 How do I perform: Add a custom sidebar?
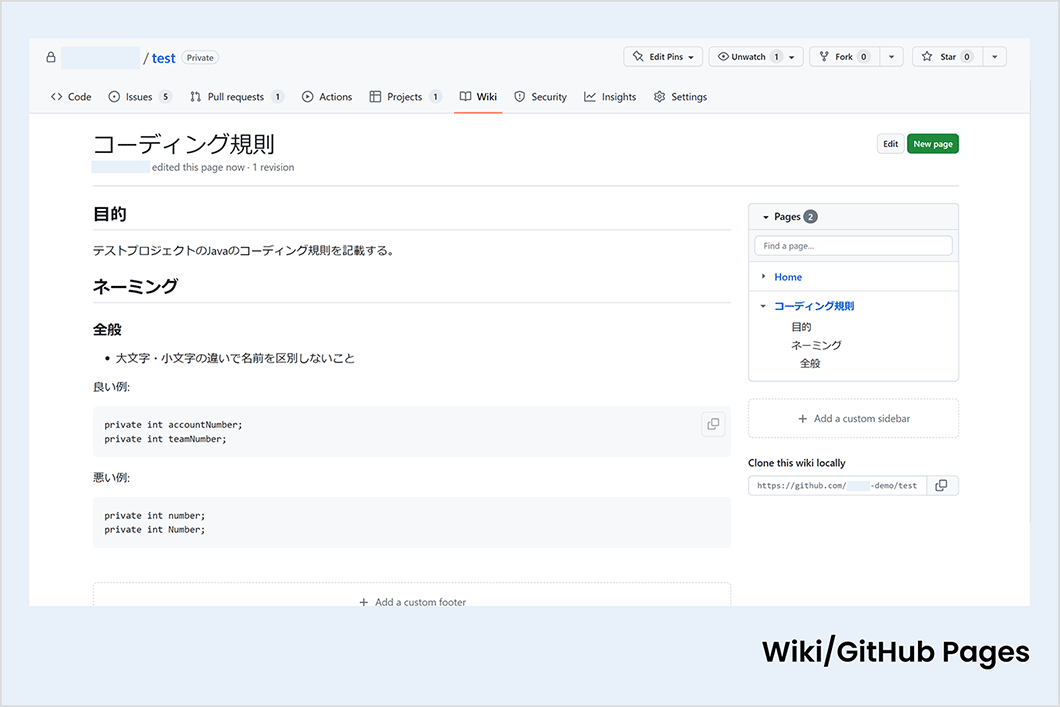pos(853,419)
